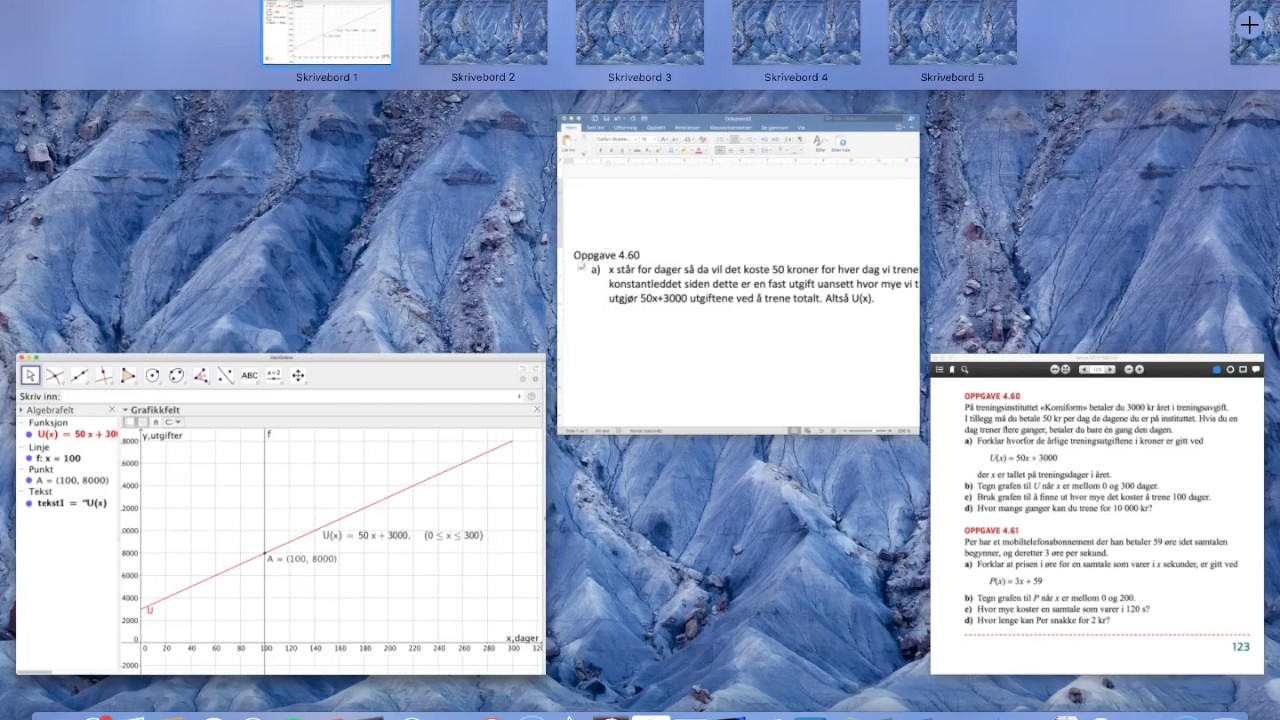1280x720 pixels.
Task: Collapse the Linje group in Algebrafelt
Action: [21, 447]
